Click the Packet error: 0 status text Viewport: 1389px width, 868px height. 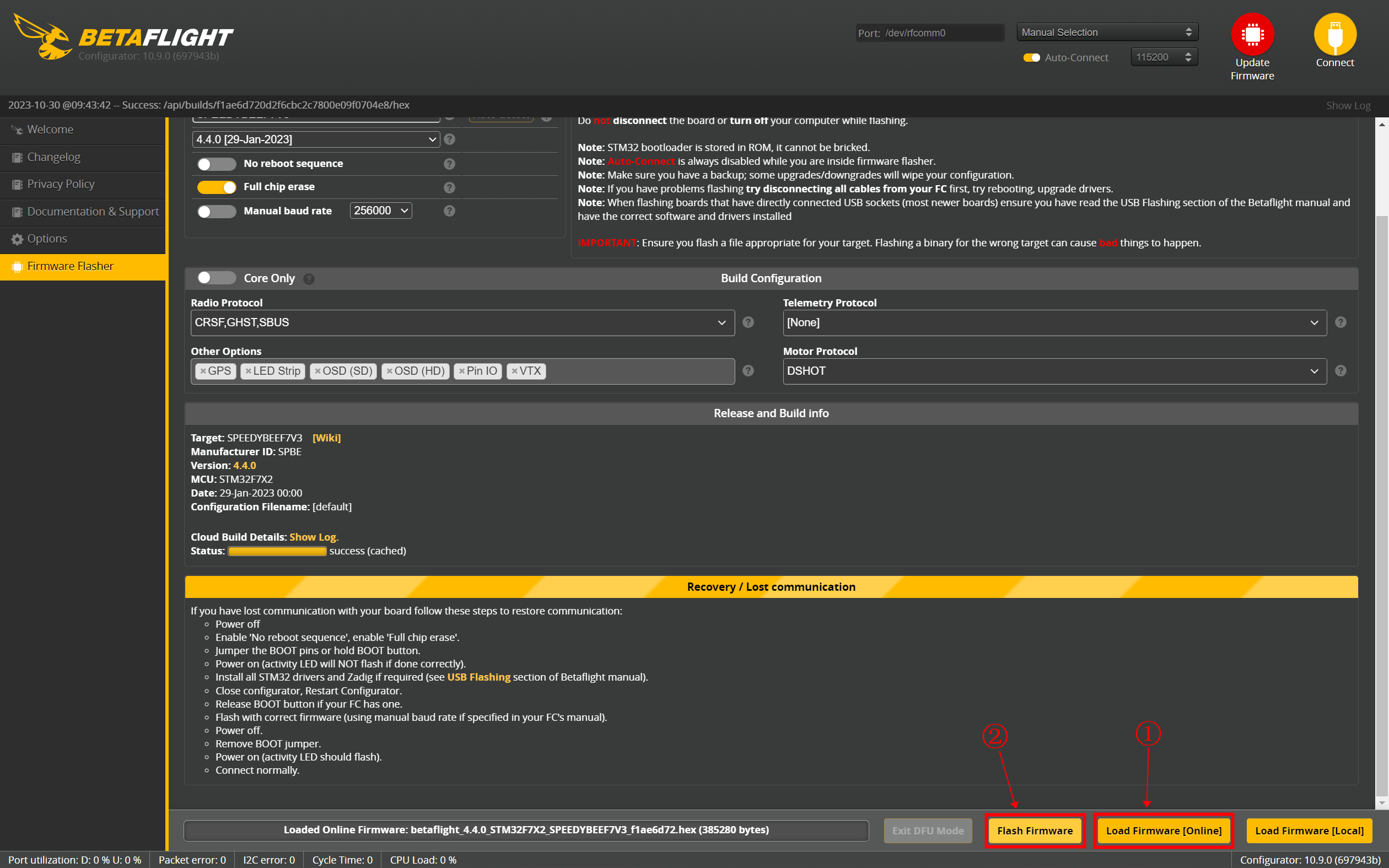192,859
